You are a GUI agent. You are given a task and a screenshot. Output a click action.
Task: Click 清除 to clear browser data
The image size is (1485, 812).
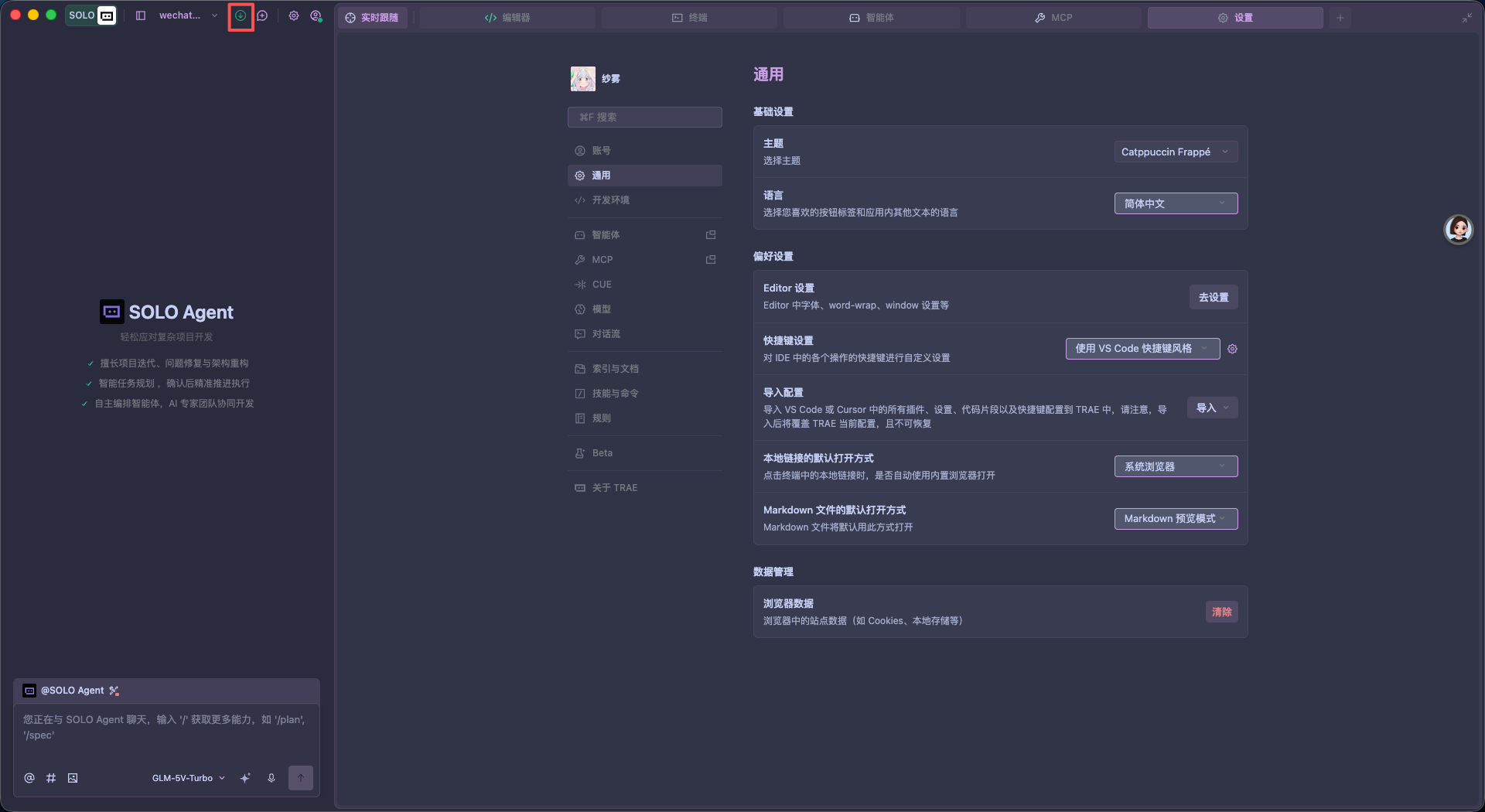[x=1221, y=612]
